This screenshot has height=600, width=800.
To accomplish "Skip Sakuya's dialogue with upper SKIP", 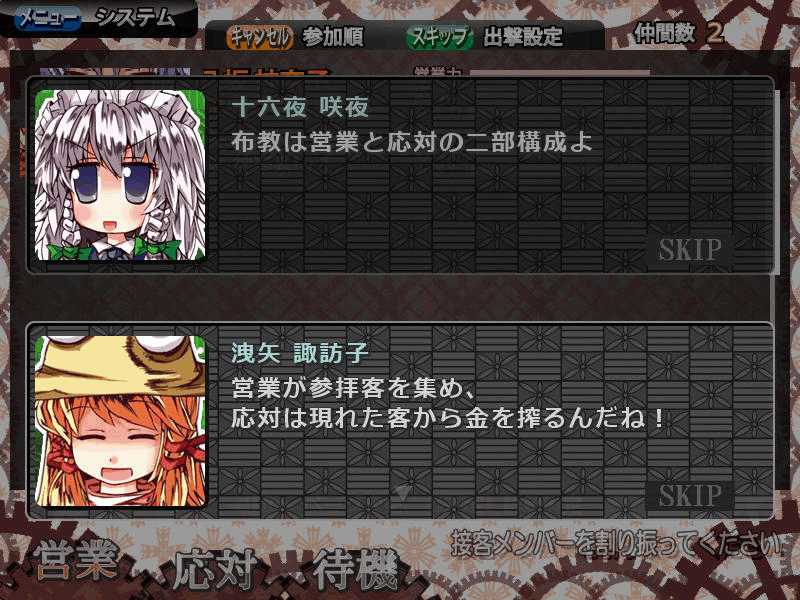I will (689, 249).
